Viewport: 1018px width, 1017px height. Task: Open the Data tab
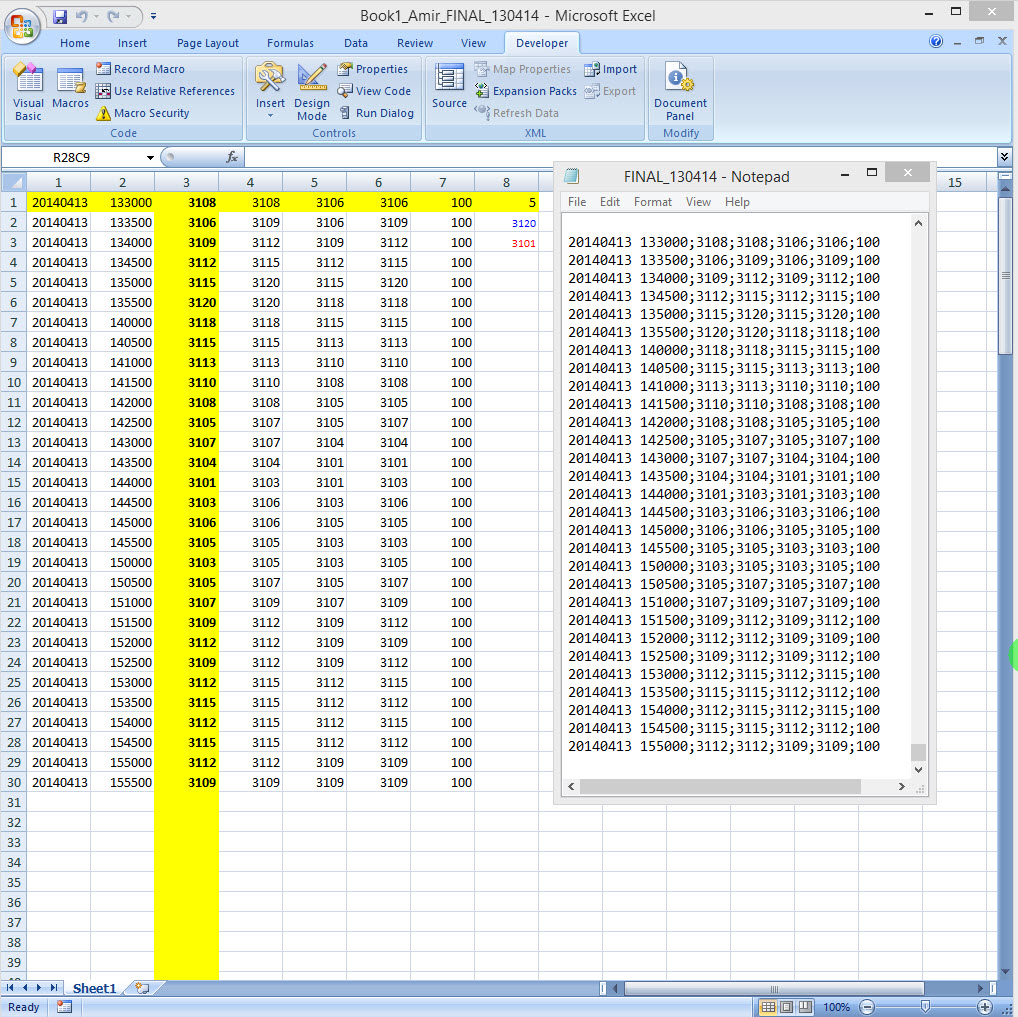coord(356,43)
